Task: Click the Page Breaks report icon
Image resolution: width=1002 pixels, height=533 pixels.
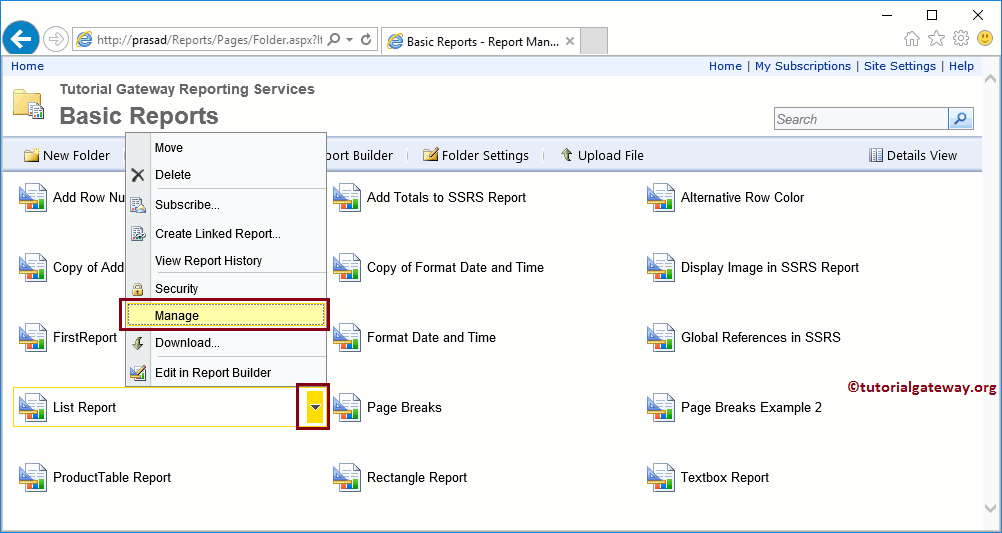Action: pos(348,407)
